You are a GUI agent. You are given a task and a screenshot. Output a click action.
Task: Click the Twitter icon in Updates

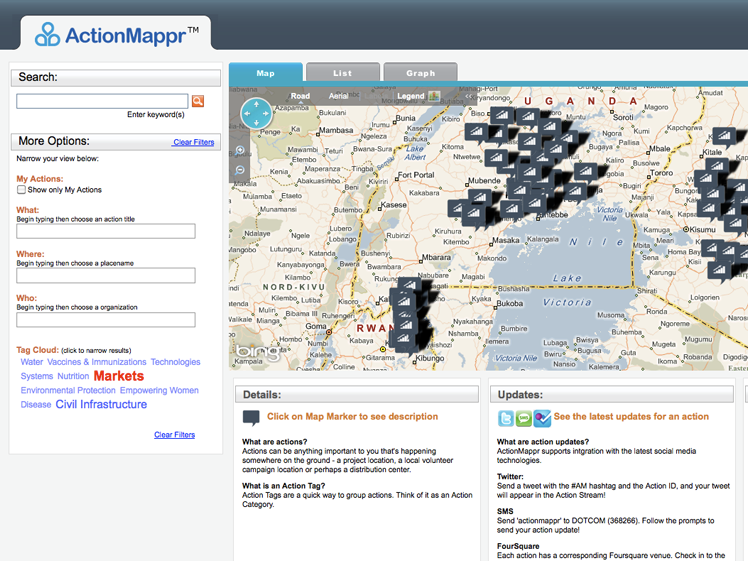point(506,418)
